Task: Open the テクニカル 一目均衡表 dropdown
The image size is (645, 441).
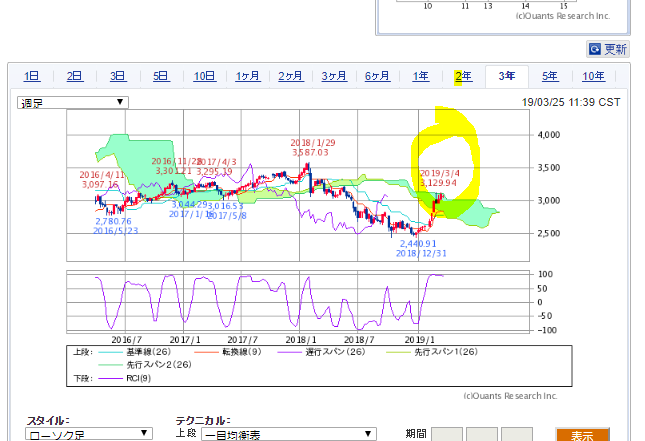Action: (x=288, y=434)
